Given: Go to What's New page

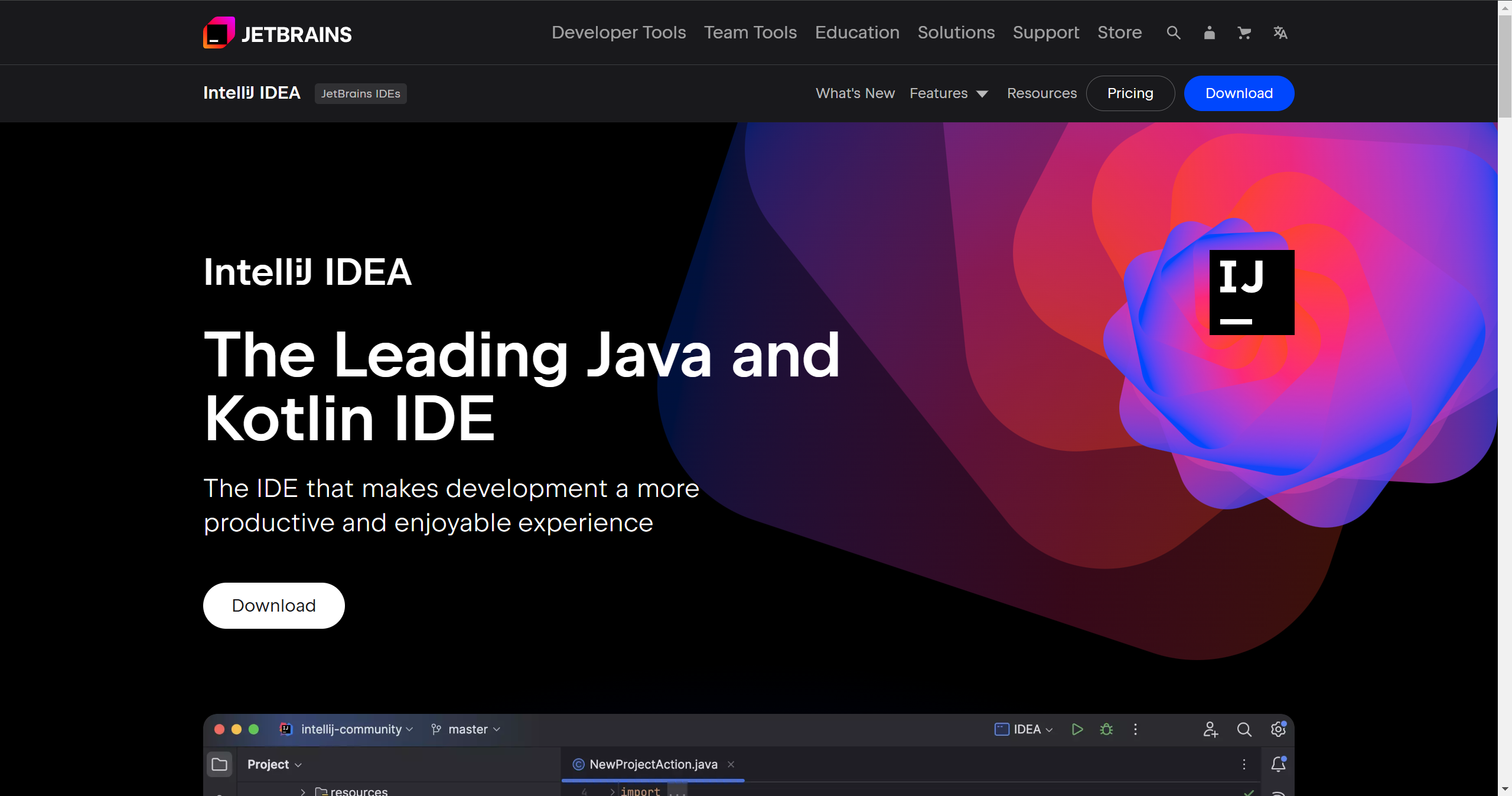Looking at the screenshot, I should click(855, 93).
